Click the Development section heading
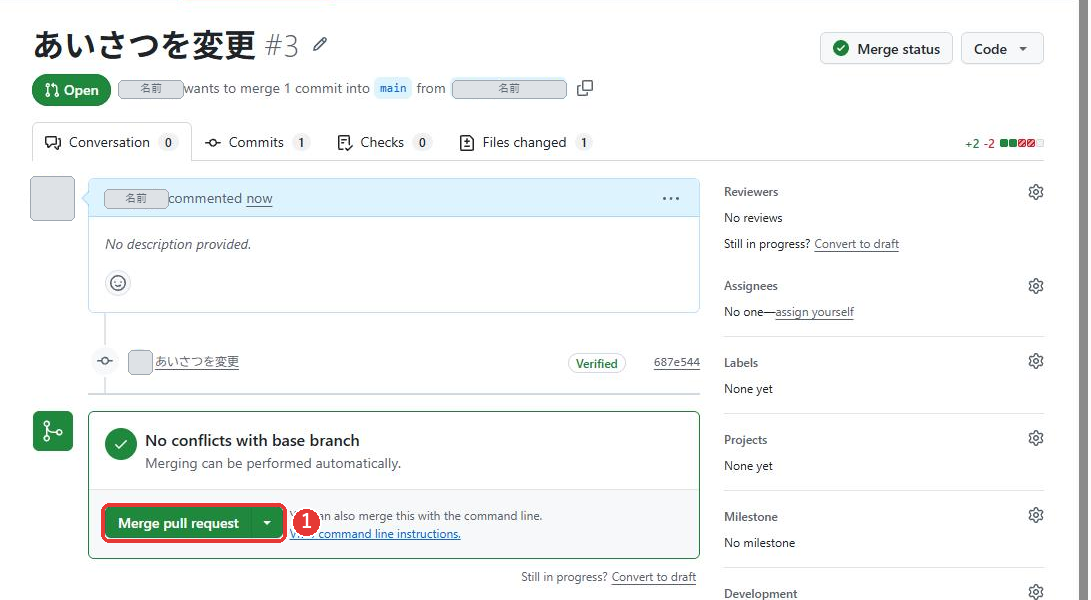Viewport: 1091px width, 600px height. click(x=760, y=593)
